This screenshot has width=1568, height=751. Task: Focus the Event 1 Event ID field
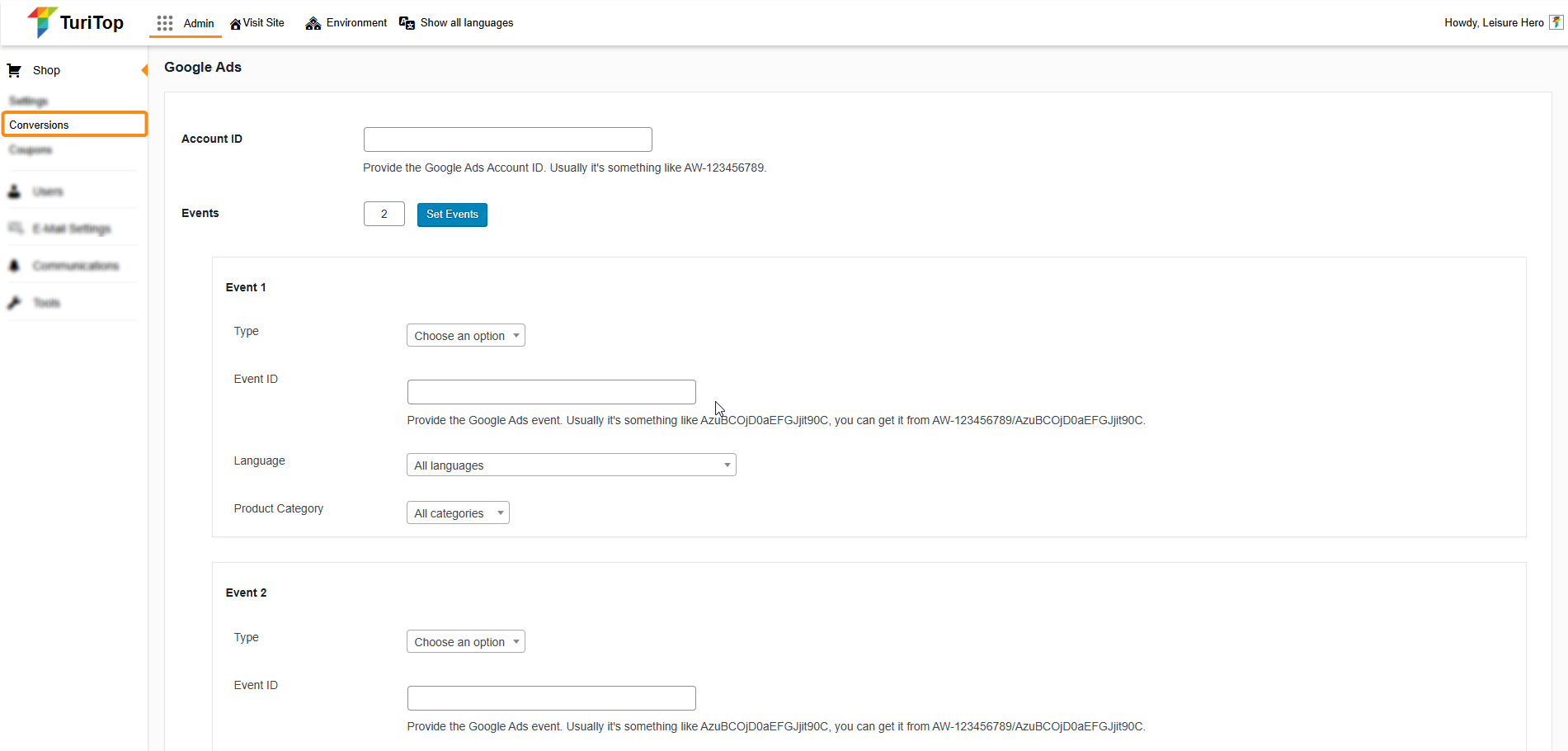(x=551, y=392)
